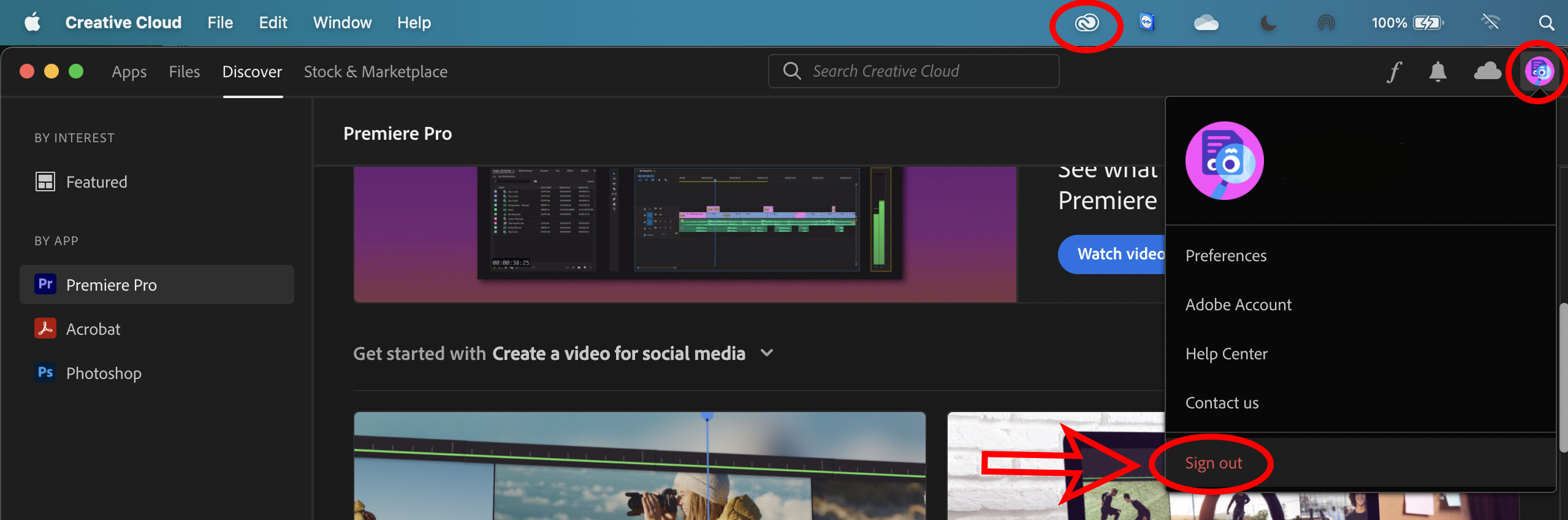
Task: Switch to the Apps tab
Action: pyautogui.click(x=129, y=72)
